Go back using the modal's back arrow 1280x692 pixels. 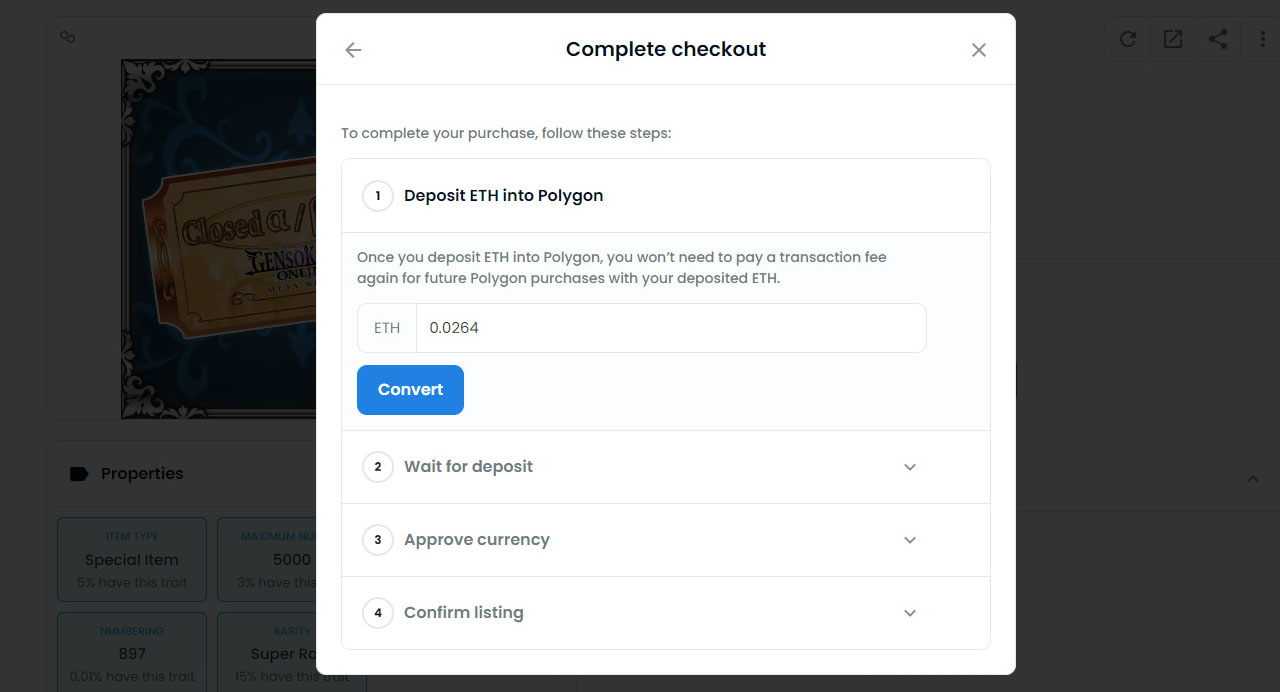(353, 50)
